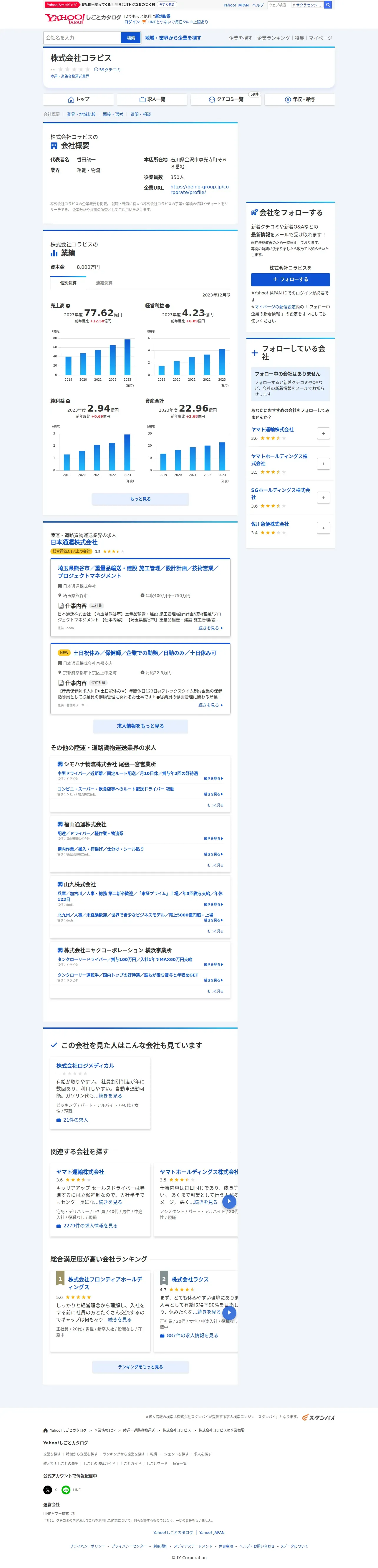Click もっと見る under 山九株式会社
The width and height of the screenshot is (378, 1568).
pos(215,931)
